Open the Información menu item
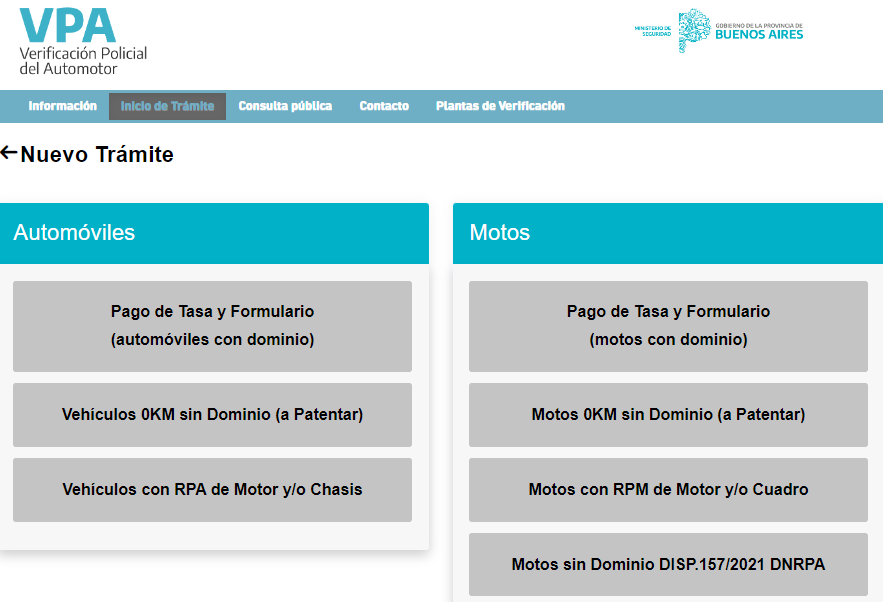This screenshot has height=602, width=883. [63, 106]
